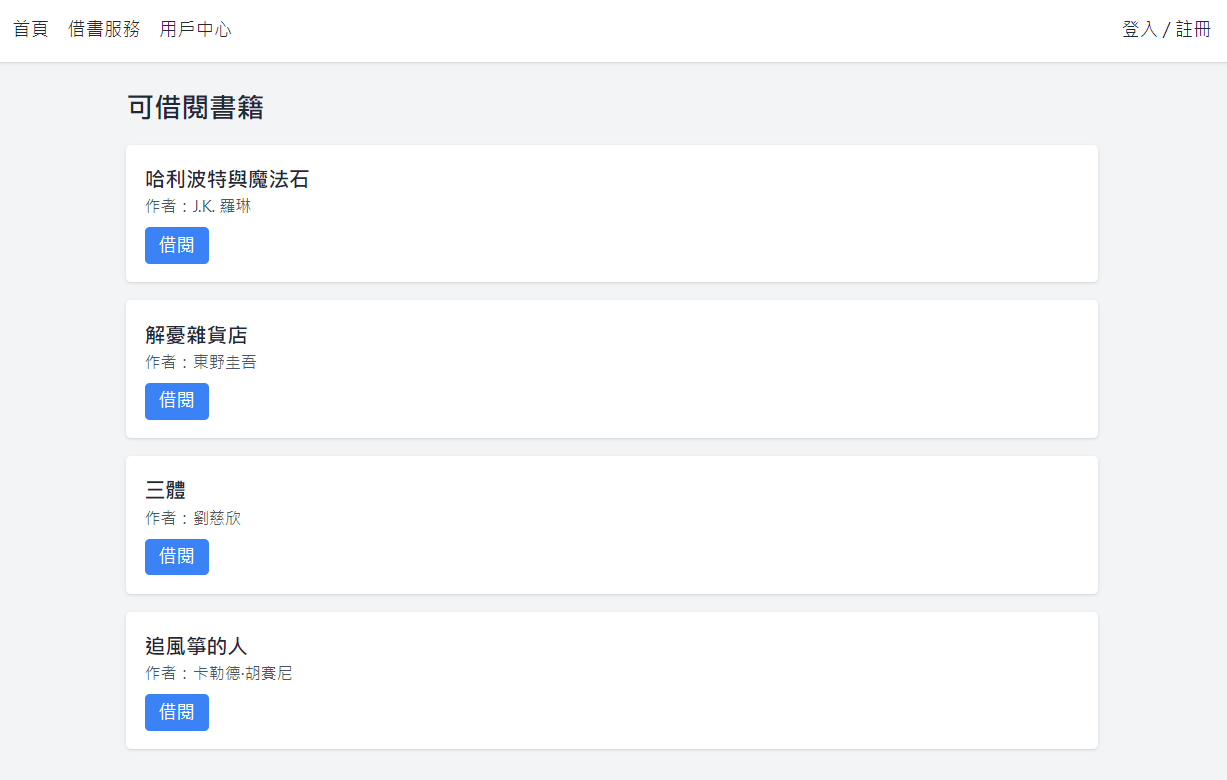The image size is (1227, 780).
Task: Open 用戶中心 in the navigation bar
Action: (195, 29)
